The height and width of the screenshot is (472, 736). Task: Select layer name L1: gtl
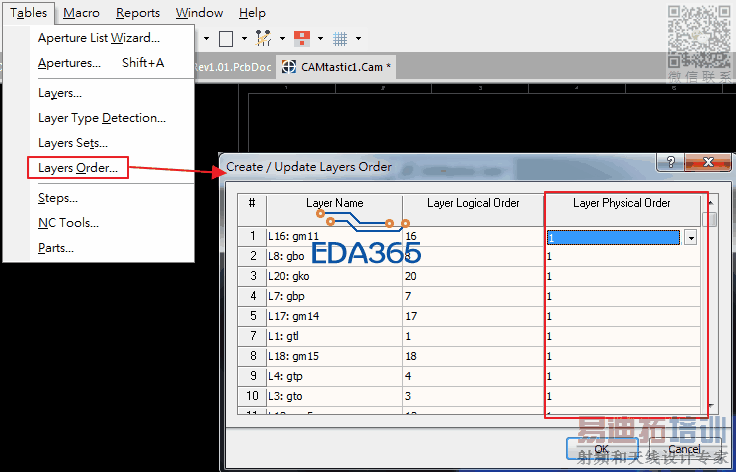click(x=284, y=336)
